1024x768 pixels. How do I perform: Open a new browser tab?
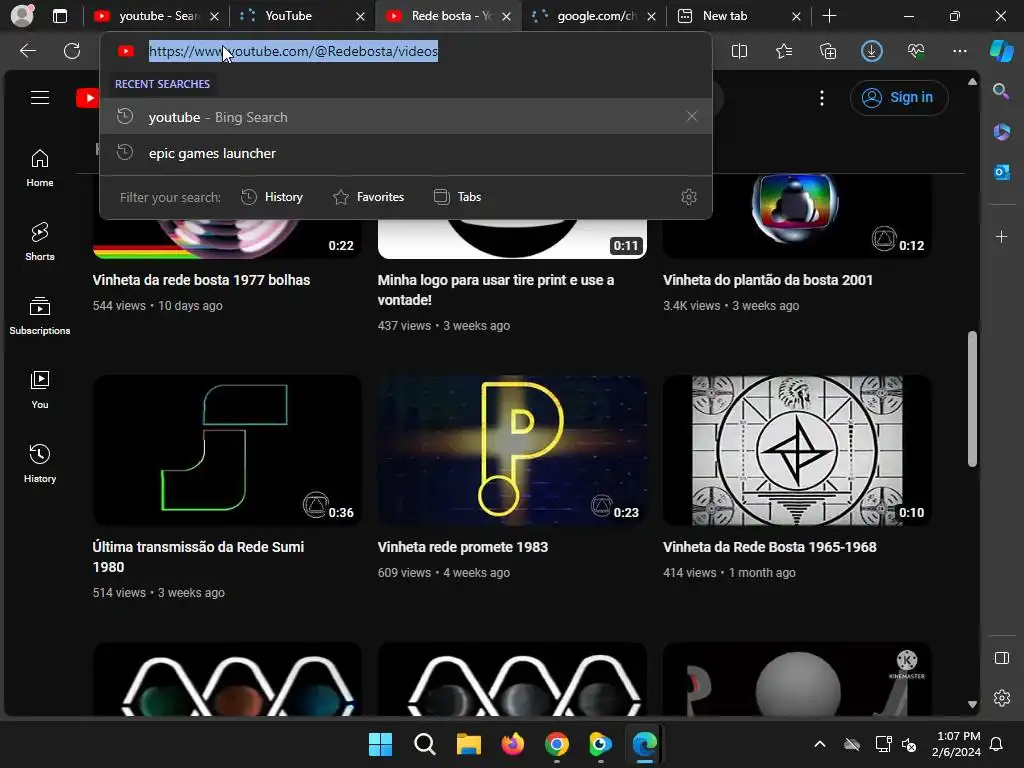(x=829, y=16)
